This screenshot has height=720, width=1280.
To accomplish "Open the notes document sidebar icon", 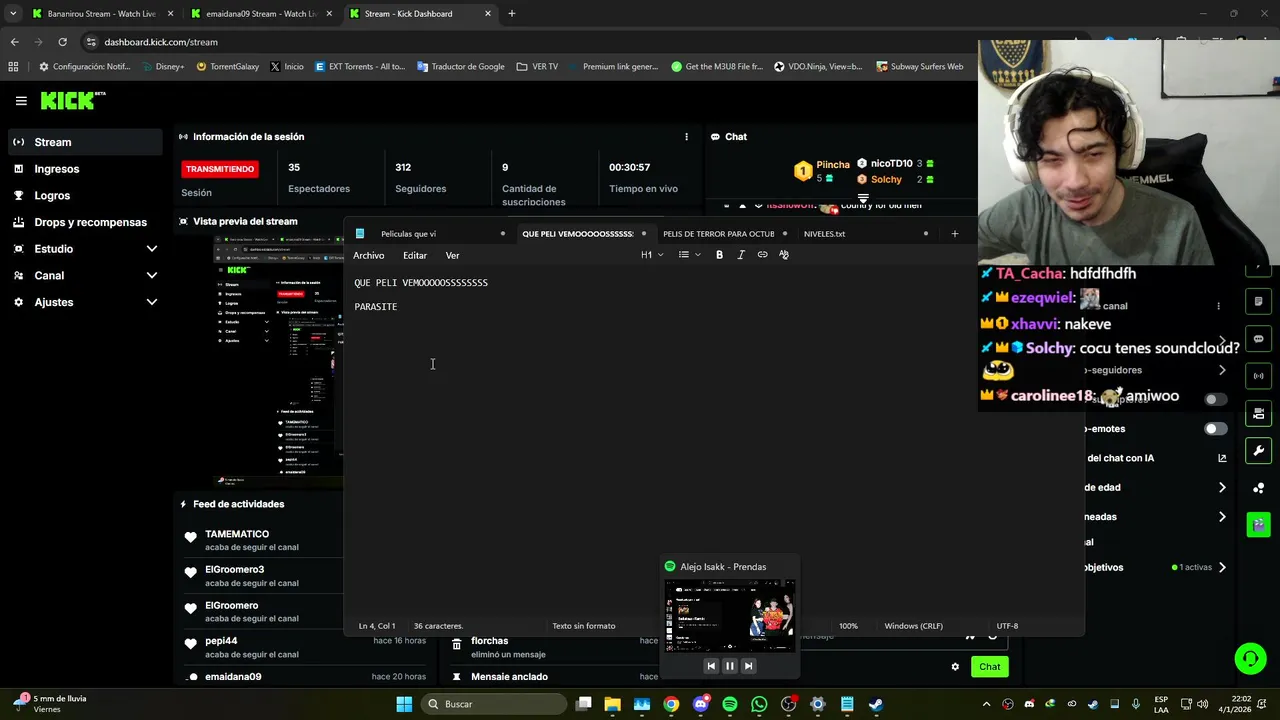I will point(1258,302).
